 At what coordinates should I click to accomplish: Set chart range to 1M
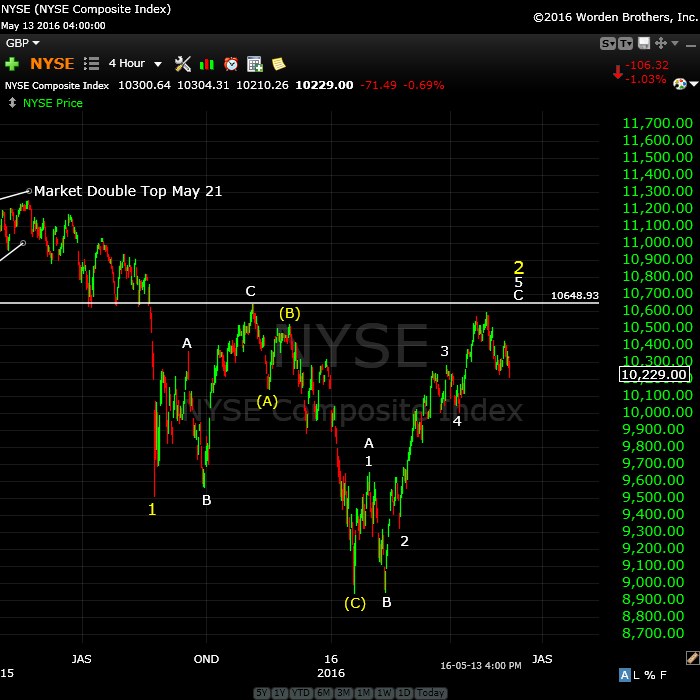tap(363, 692)
